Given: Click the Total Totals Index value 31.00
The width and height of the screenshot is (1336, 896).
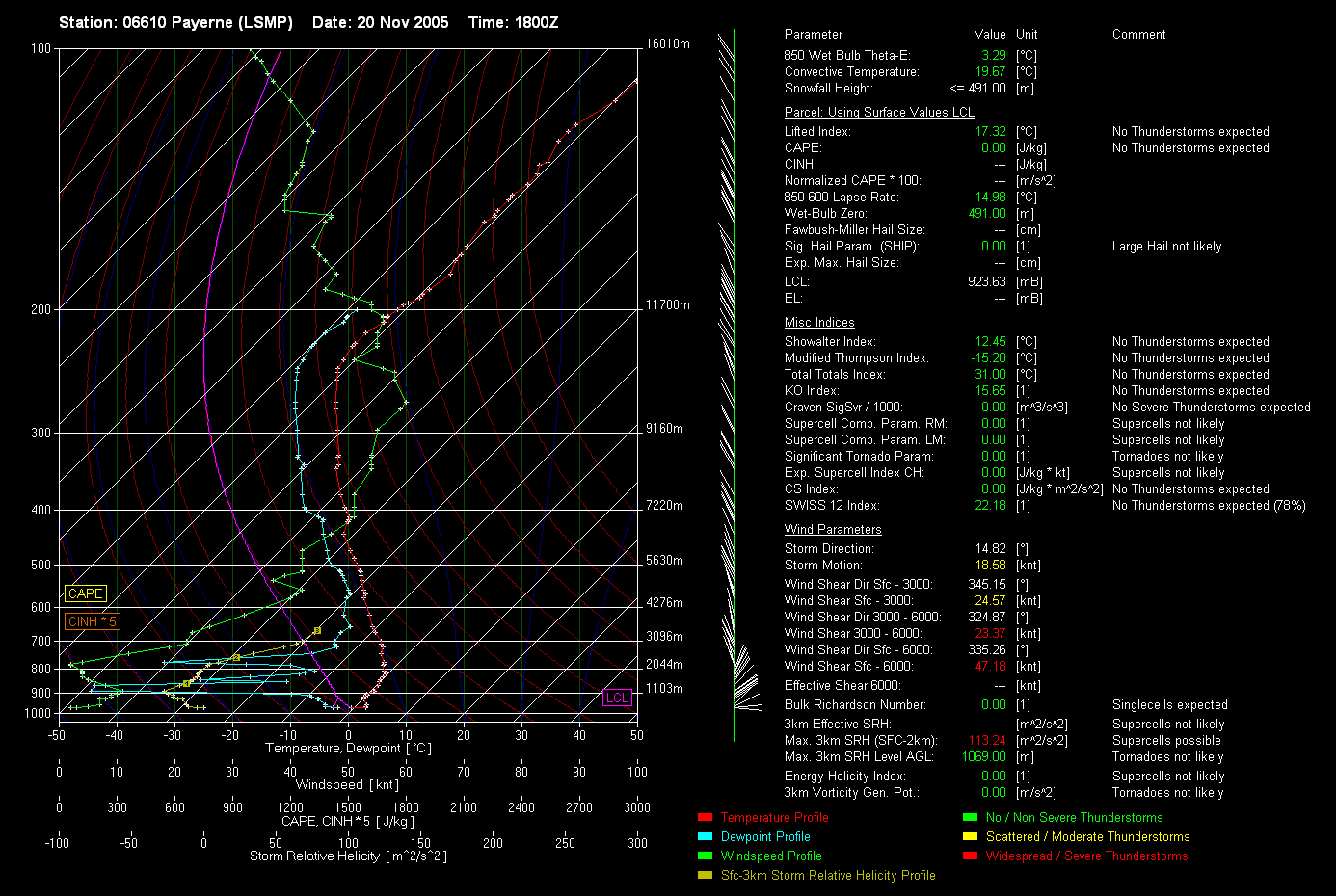Looking at the screenshot, I should point(991,374).
